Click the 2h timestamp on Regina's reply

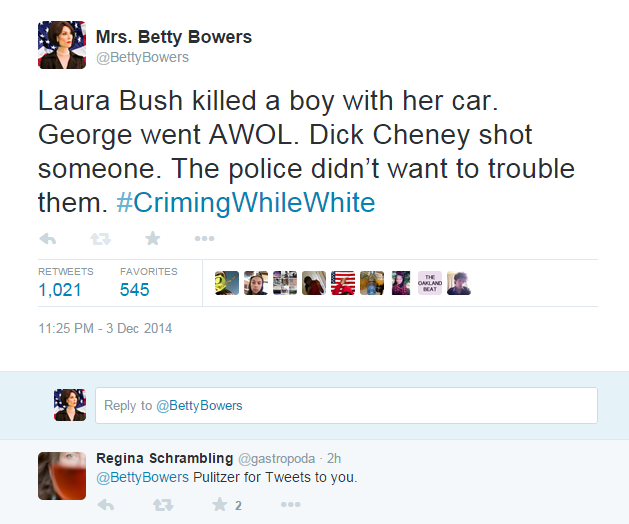(x=334, y=458)
